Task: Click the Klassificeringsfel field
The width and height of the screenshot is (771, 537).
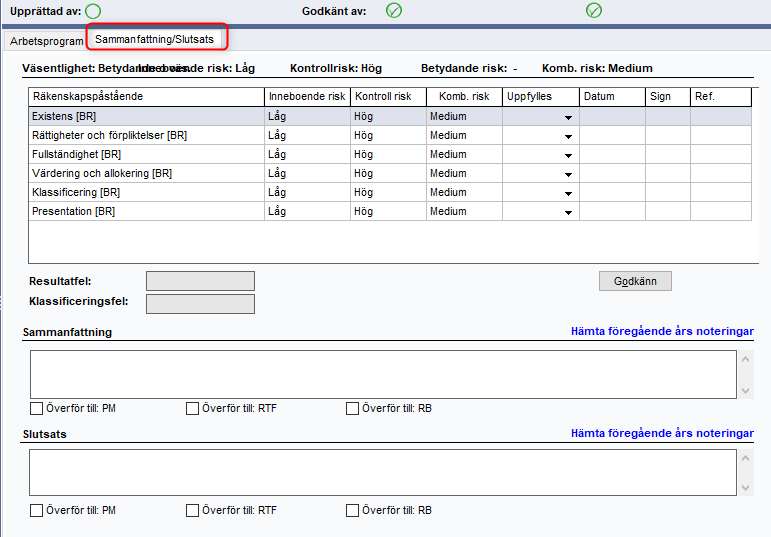Action: (200, 303)
